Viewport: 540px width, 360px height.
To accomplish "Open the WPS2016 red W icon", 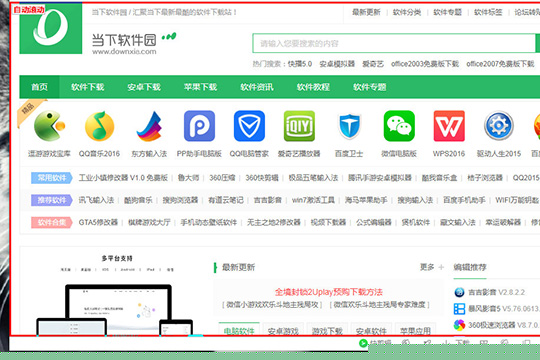I will [449, 126].
